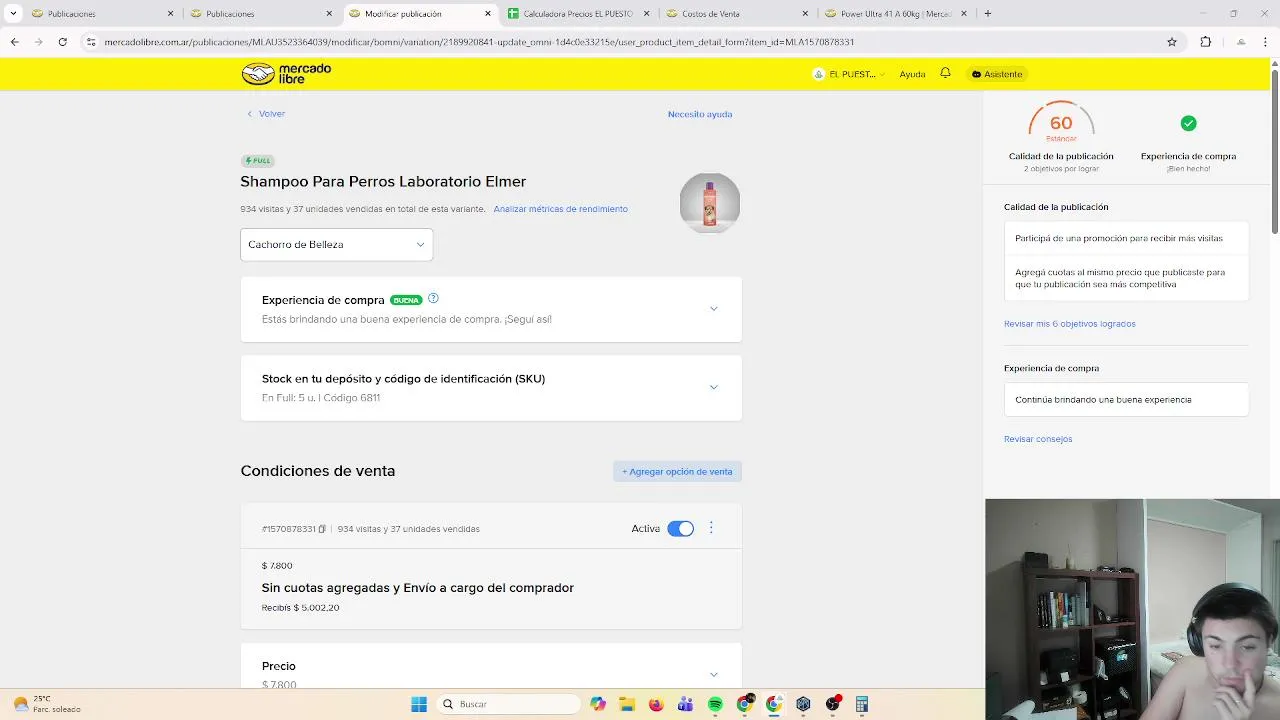The image size is (1280, 720).
Task: Copy the listing ID #1570878331
Action: pos(322,529)
